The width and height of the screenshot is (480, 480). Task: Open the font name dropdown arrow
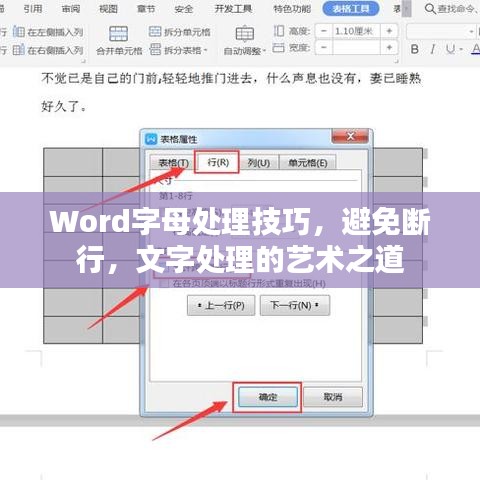tap(472, 32)
